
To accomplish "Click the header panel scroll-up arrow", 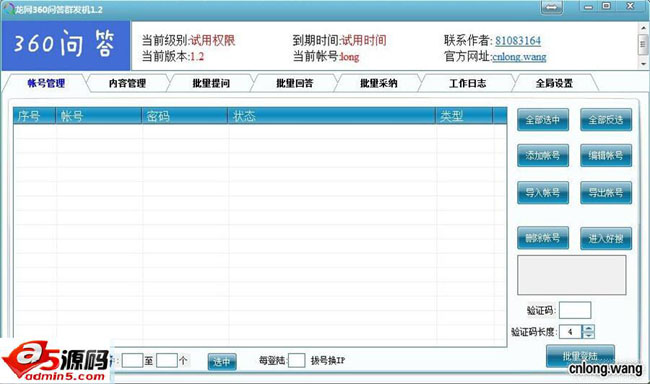I will point(643,28).
